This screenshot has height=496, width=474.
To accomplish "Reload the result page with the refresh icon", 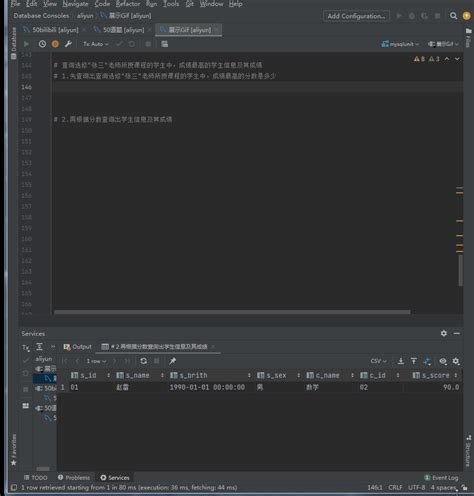I will click(144, 361).
